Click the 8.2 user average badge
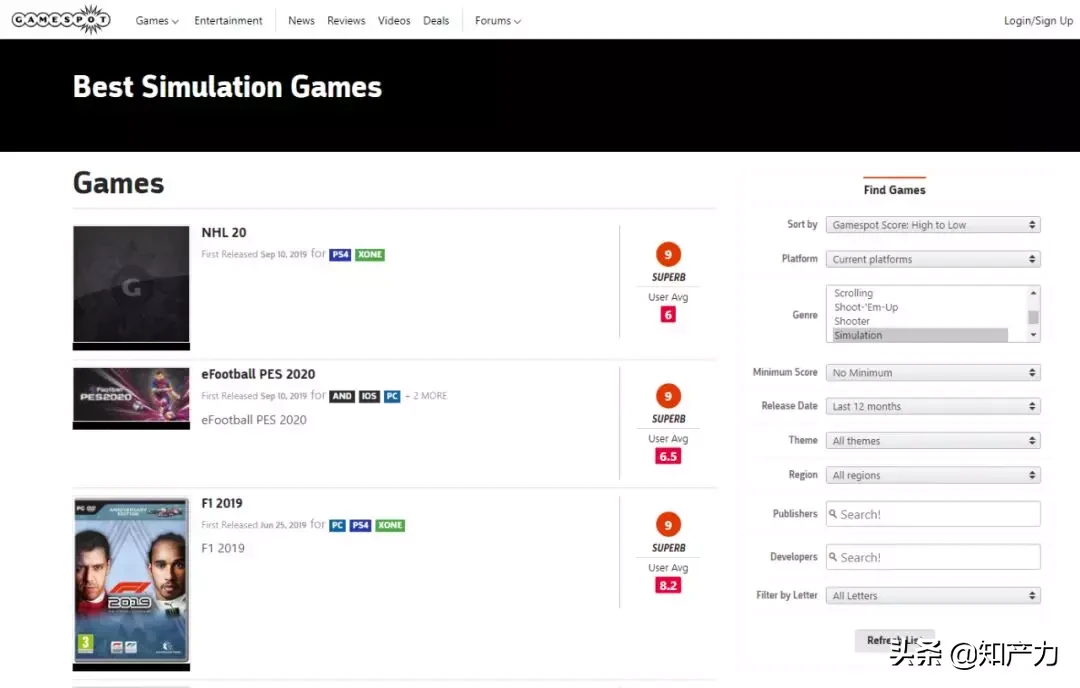Screen dimensions: 1080x688 [668, 585]
